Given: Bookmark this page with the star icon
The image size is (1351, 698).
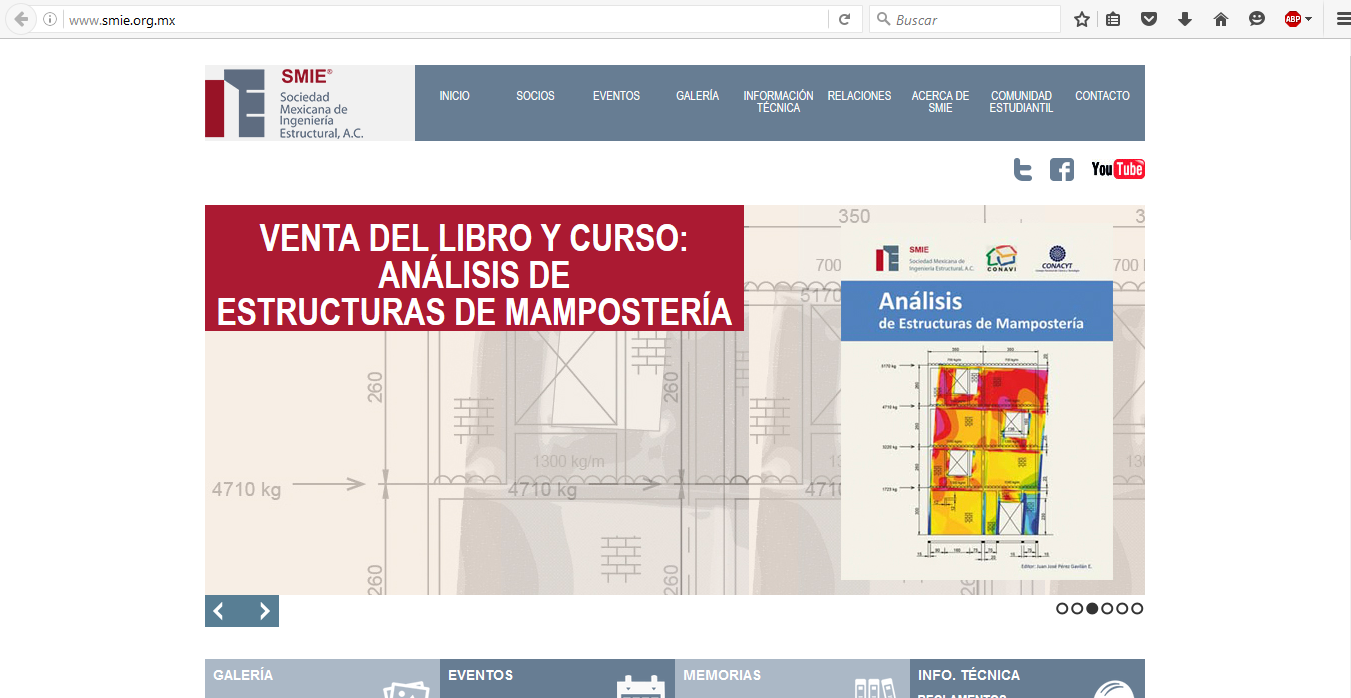Looking at the screenshot, I should pos(1081,19).
